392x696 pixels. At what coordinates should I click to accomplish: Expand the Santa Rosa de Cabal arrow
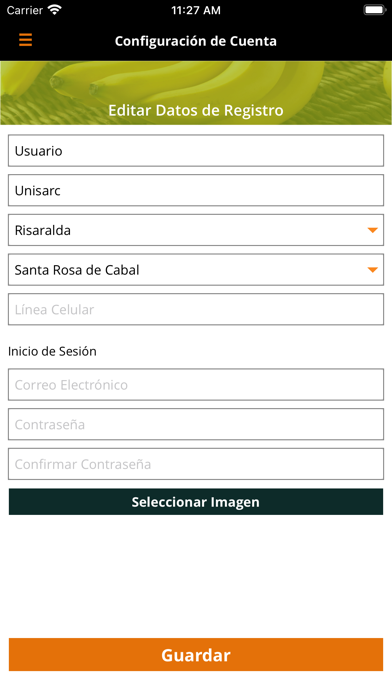point(372,269)
